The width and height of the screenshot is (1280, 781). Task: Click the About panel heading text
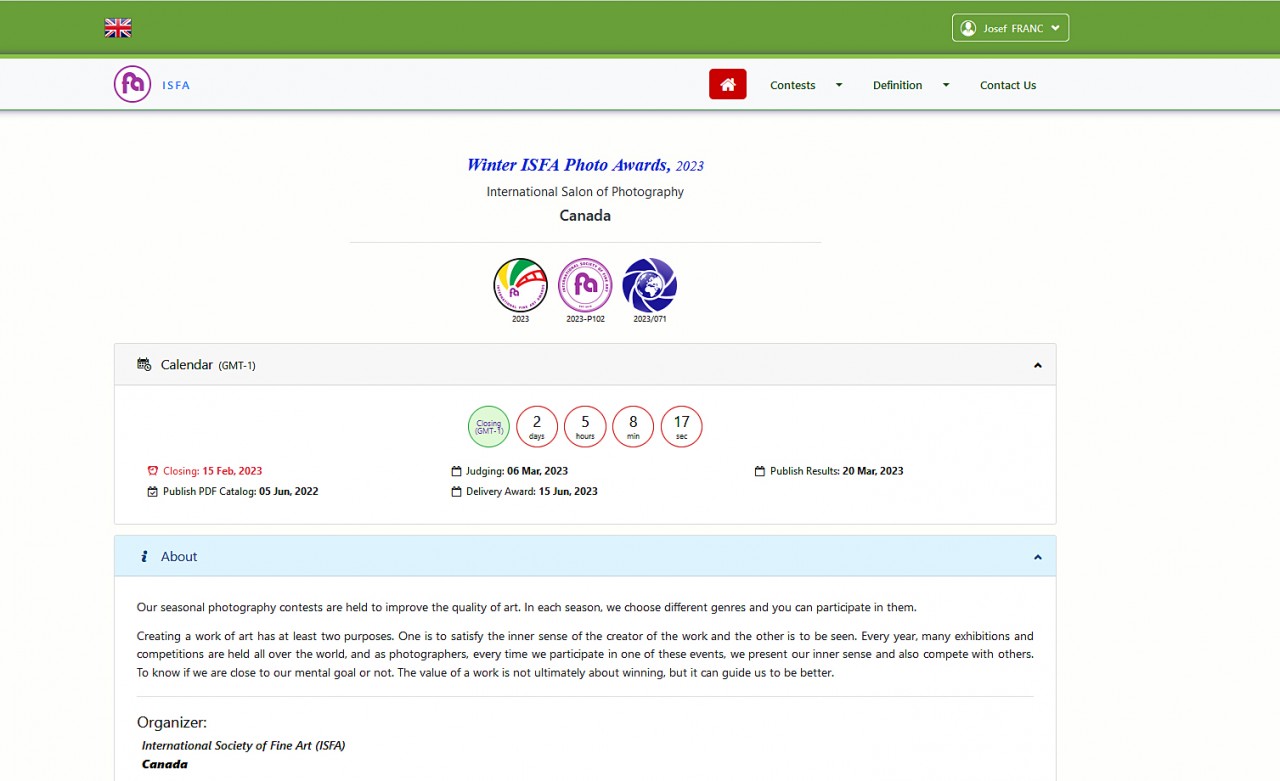(x=179, y=557)
